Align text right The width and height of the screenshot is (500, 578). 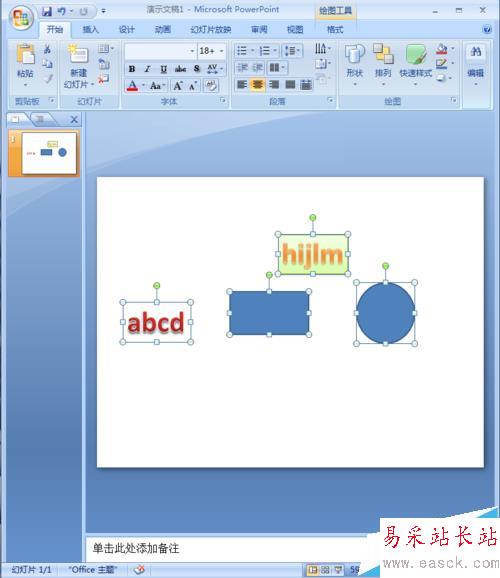[x=274, y=85]
